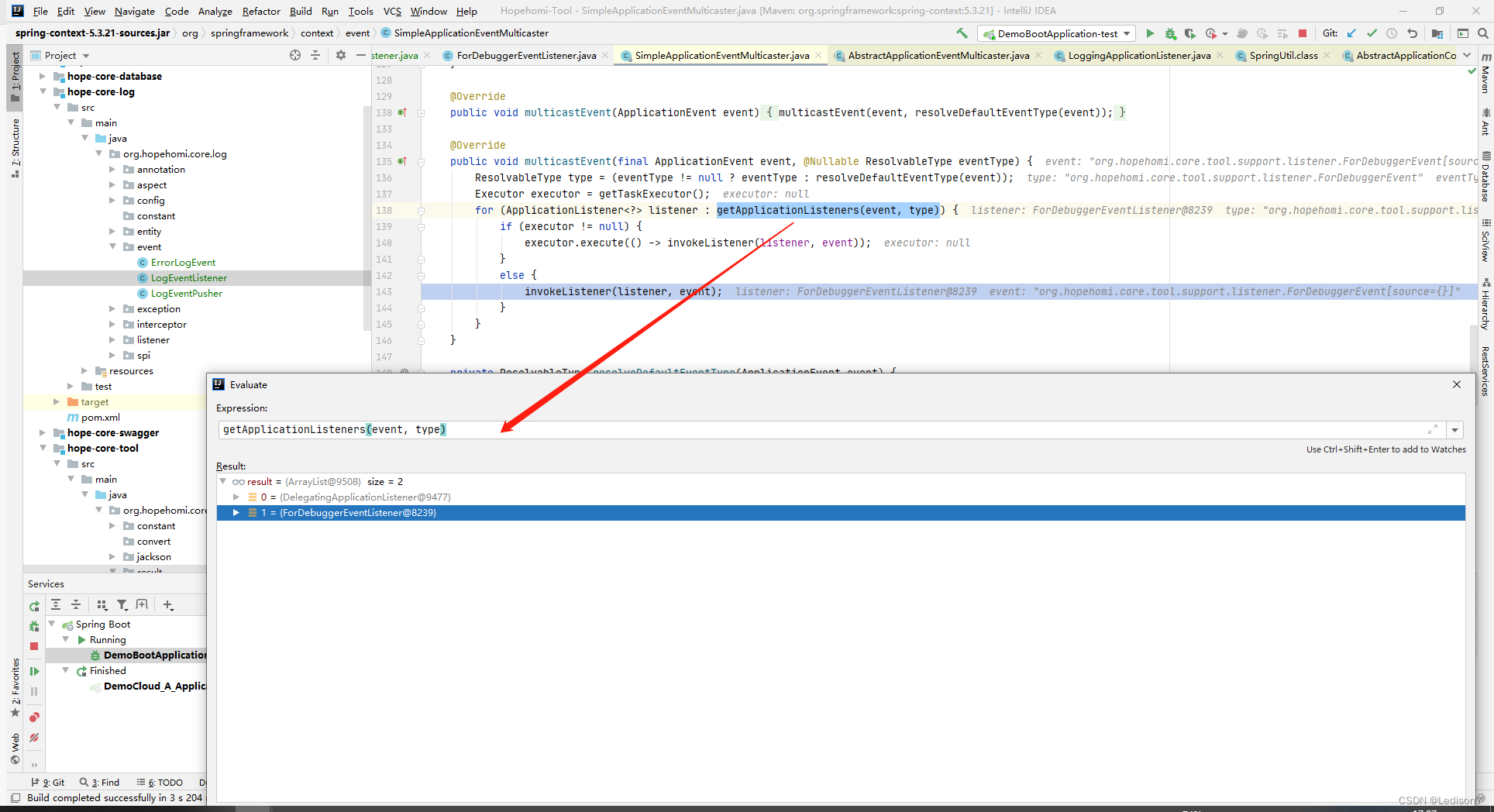The width and height of the screenshot is (1494, 812).
Task: Expand DelegatingApplicationListener result entry
Action: click(x=236, y=497)
